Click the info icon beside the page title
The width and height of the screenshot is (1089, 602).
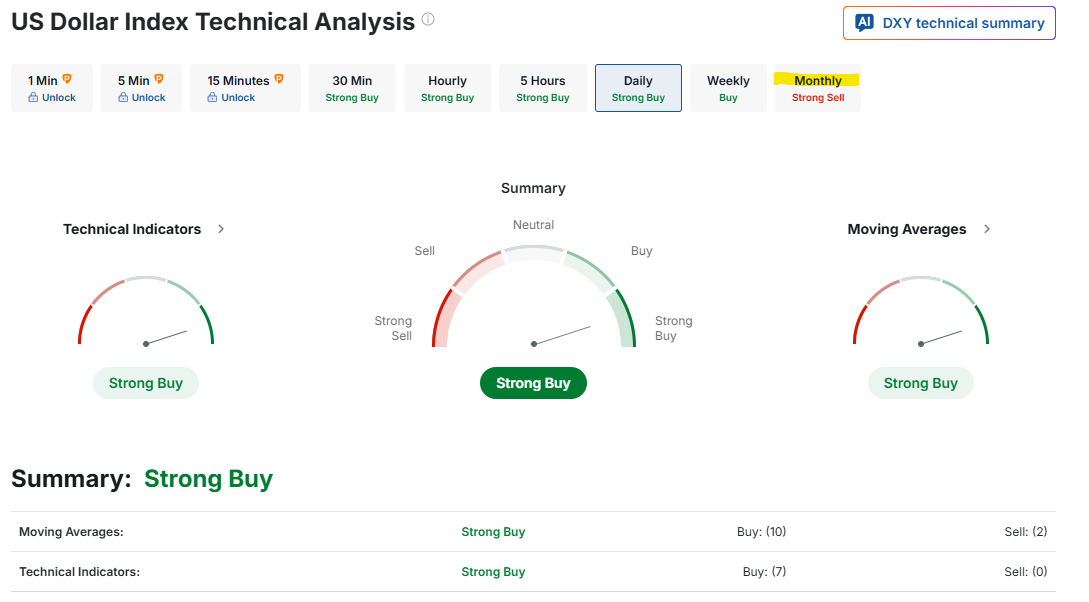(x=428, y=20)
